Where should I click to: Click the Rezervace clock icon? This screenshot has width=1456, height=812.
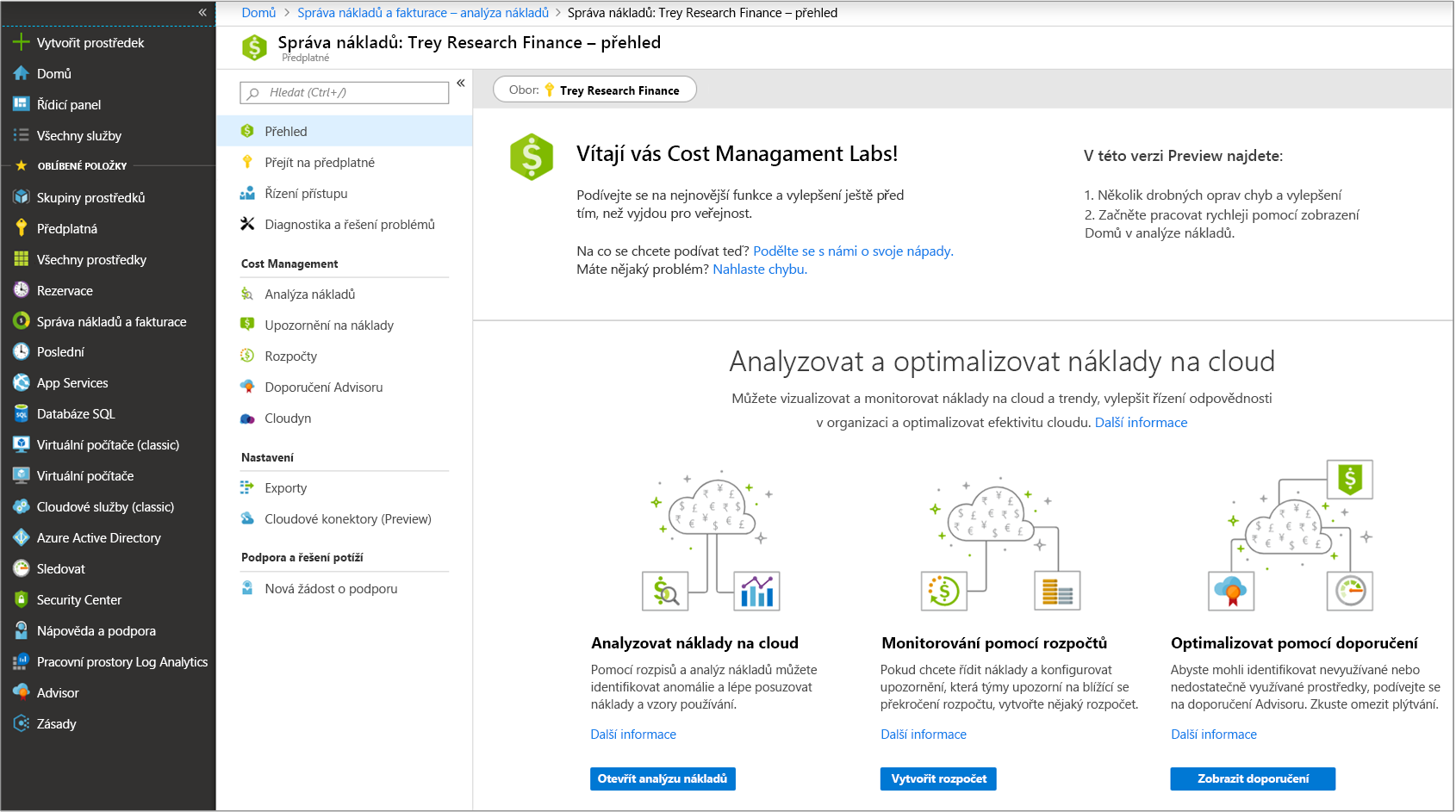[x=21, y=290]
